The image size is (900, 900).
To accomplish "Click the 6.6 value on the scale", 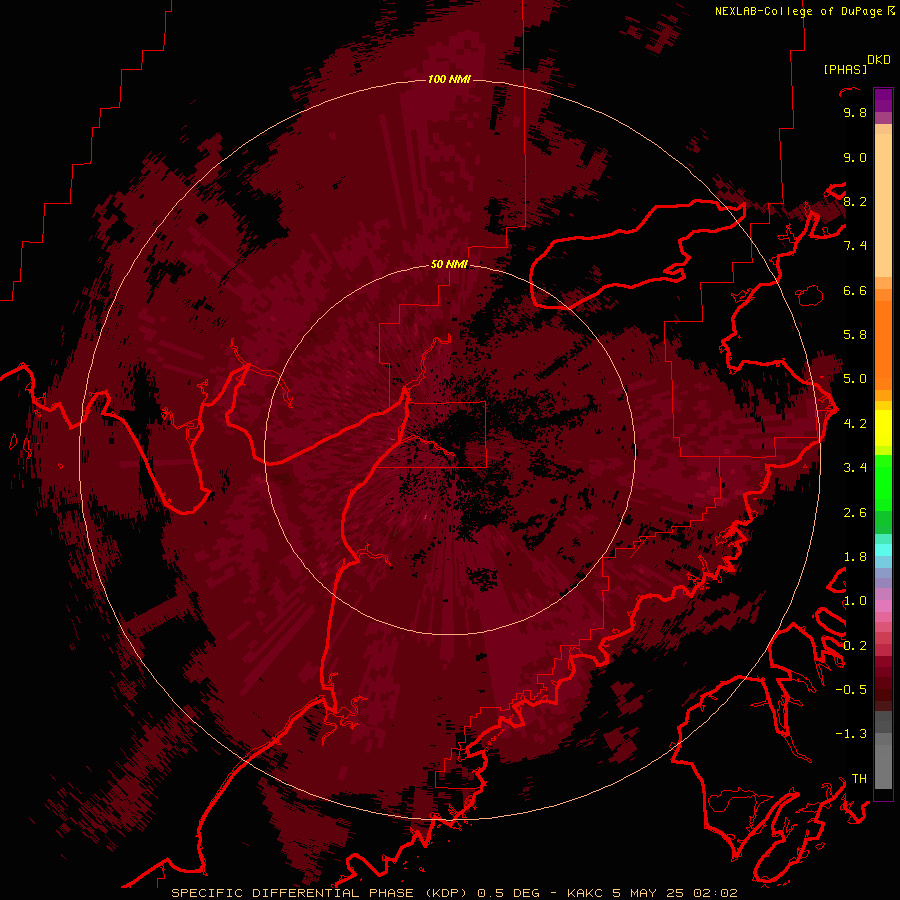I will tap(855, 290).
